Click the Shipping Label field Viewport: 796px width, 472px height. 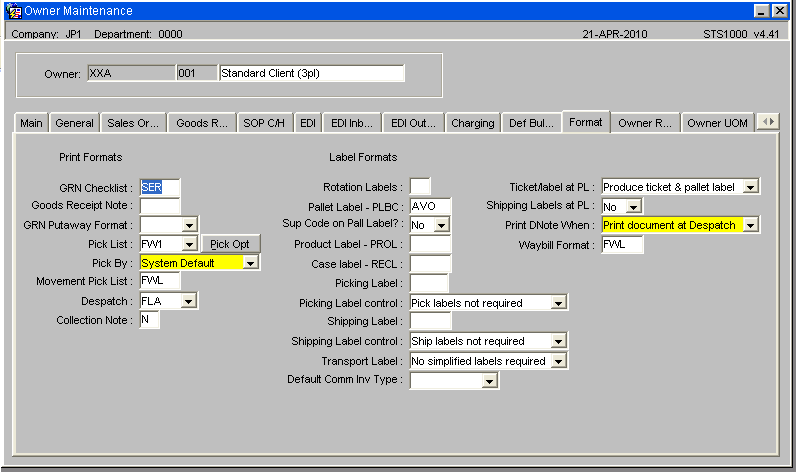click(430, 321)
